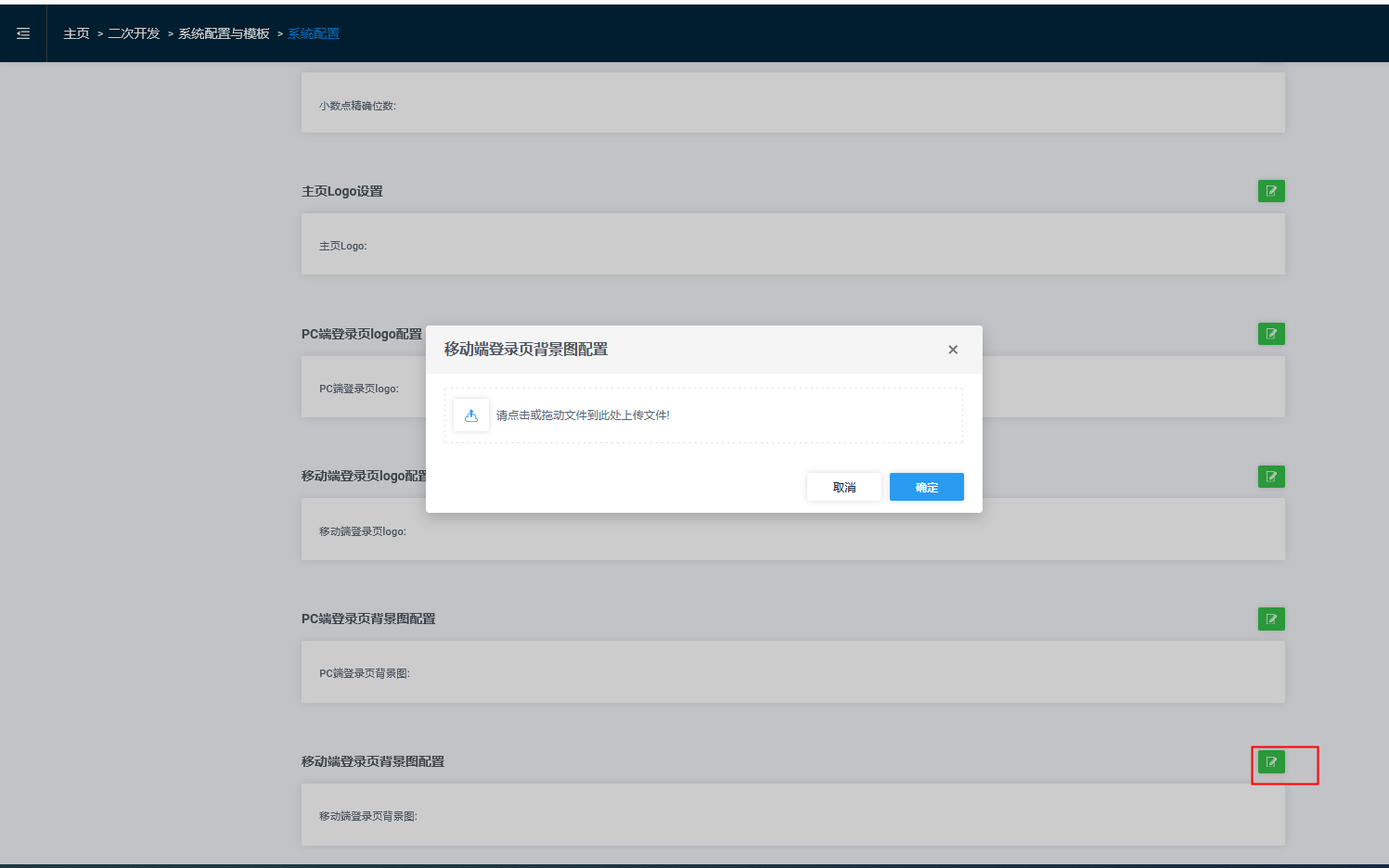
Task: Click the 请点击或拖动文件到此处上传文件 upload area
Action: tap(703, 415)
